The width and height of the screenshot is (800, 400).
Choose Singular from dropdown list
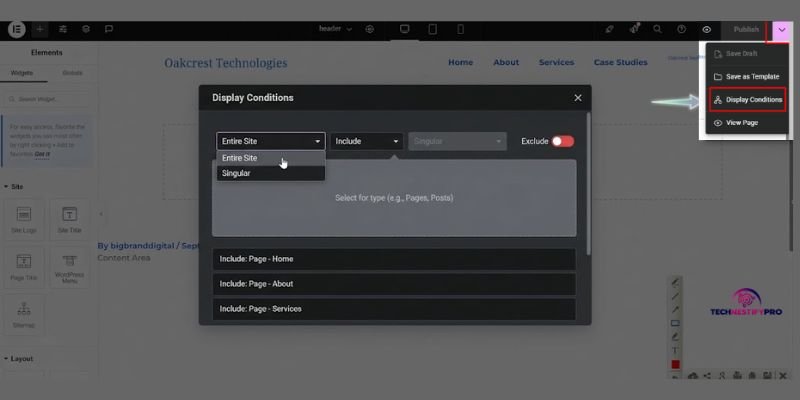click(271, 173)
